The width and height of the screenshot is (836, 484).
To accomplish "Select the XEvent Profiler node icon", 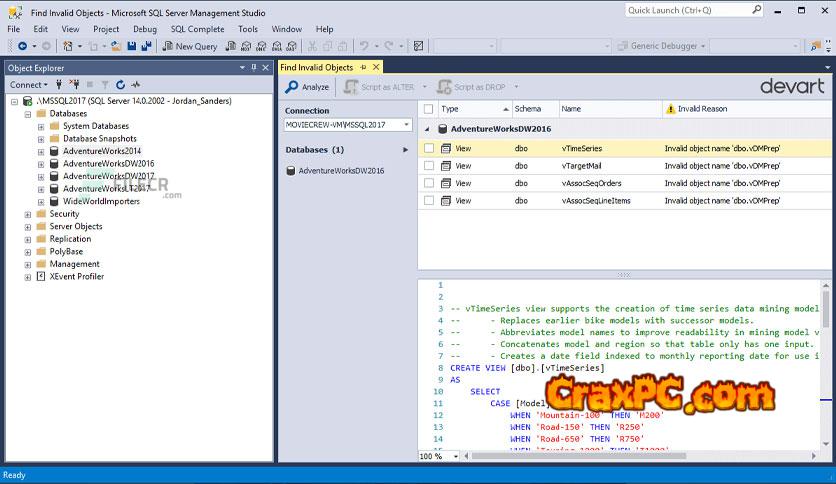I will (x=40, y=276).
